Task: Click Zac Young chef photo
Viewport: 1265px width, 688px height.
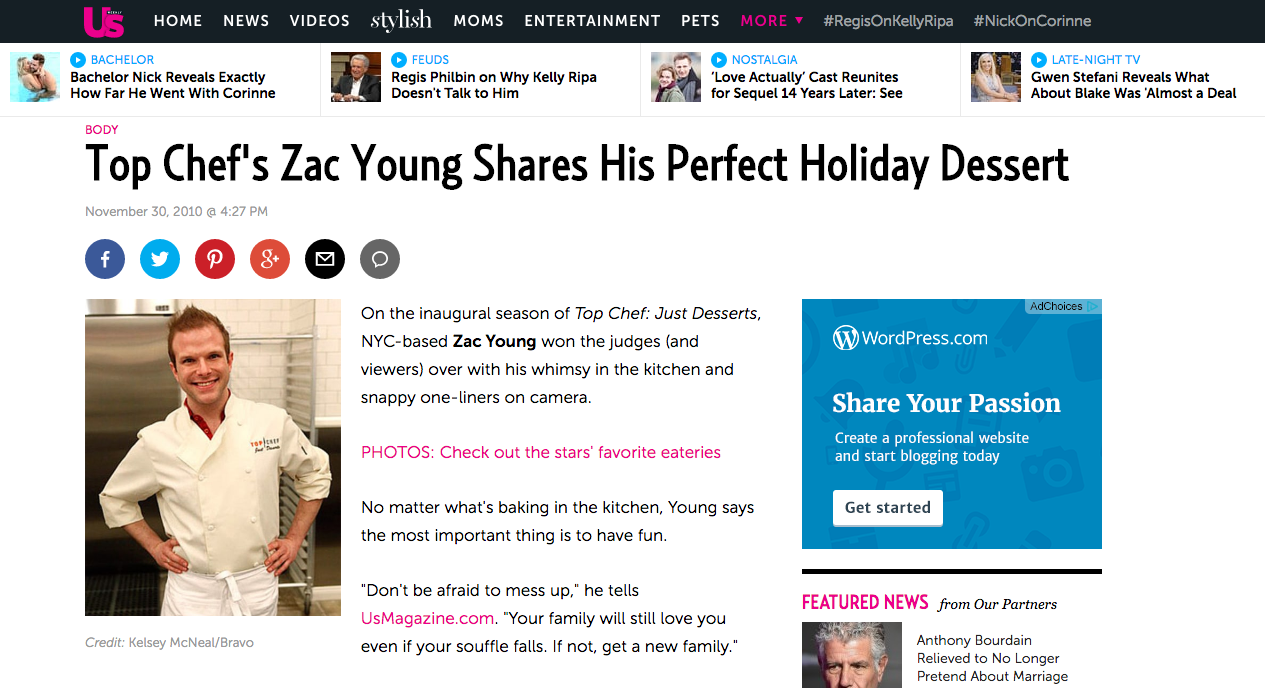Action: [213, 457]
